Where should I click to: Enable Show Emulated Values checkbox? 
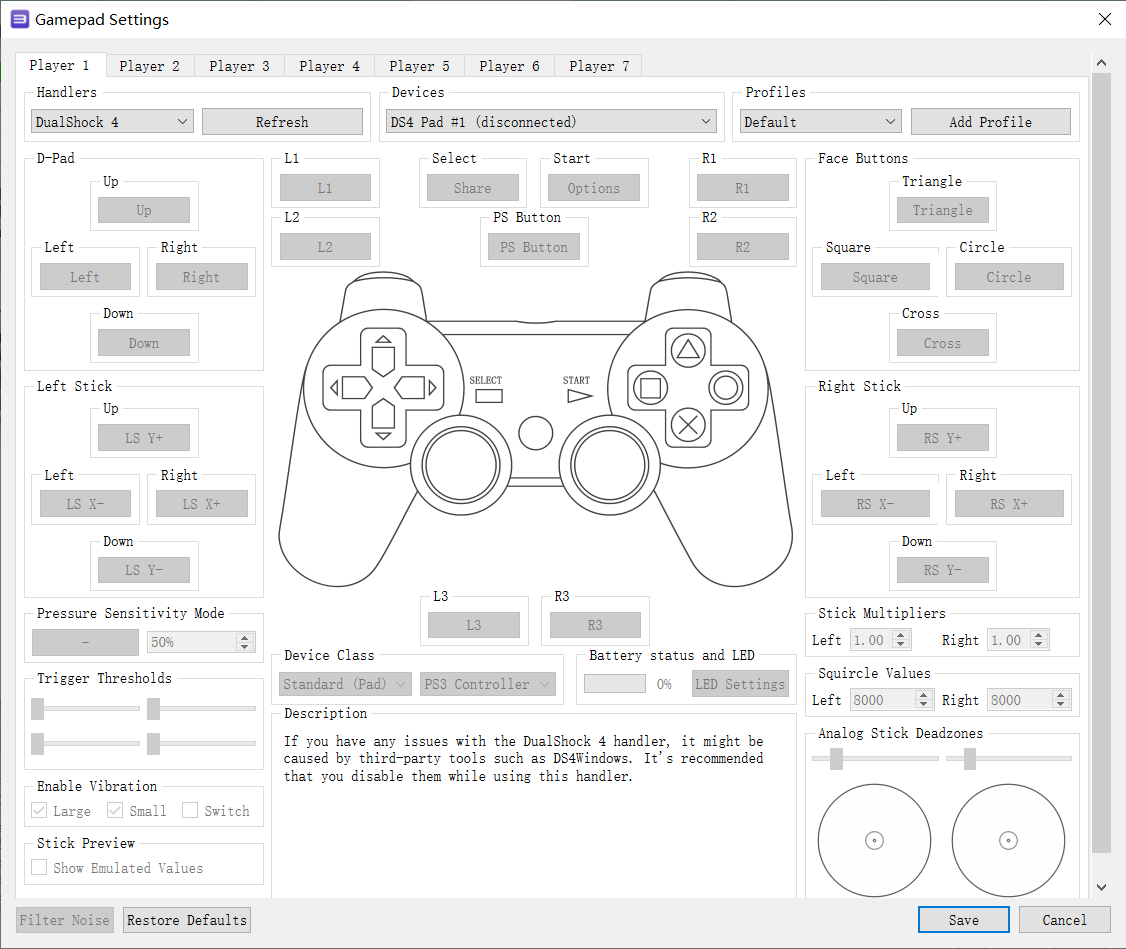click(x=39, y=867)
